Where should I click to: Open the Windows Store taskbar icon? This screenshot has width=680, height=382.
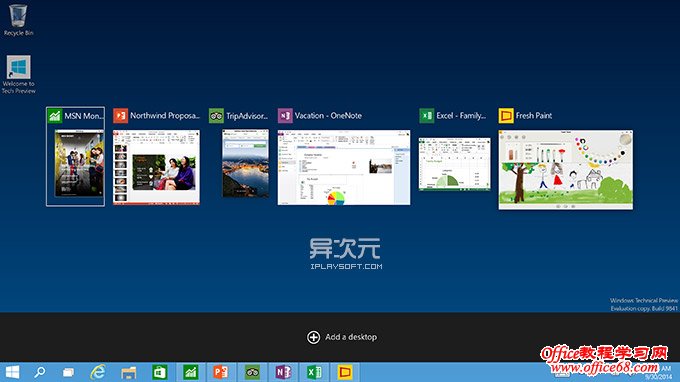click(160, 372)
